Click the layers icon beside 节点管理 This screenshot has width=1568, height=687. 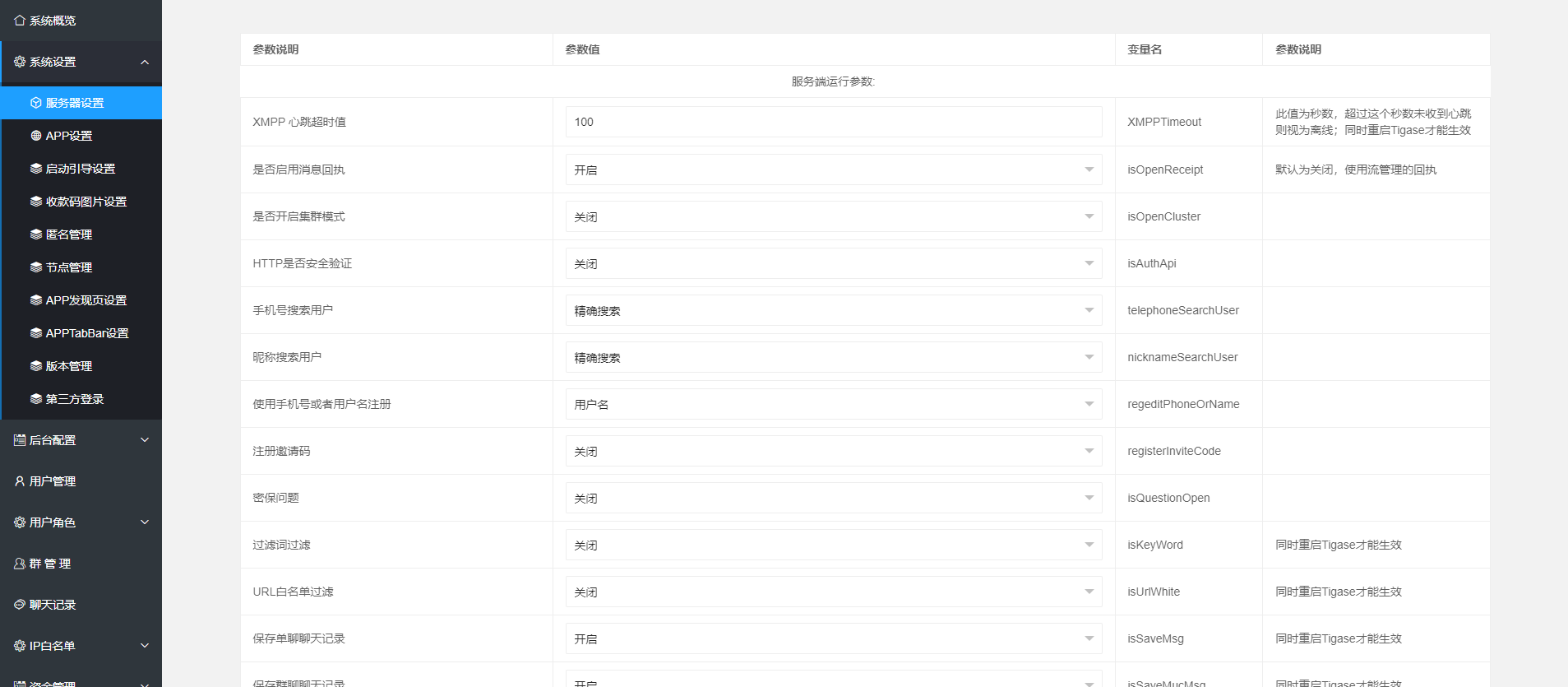coord(36,267)
